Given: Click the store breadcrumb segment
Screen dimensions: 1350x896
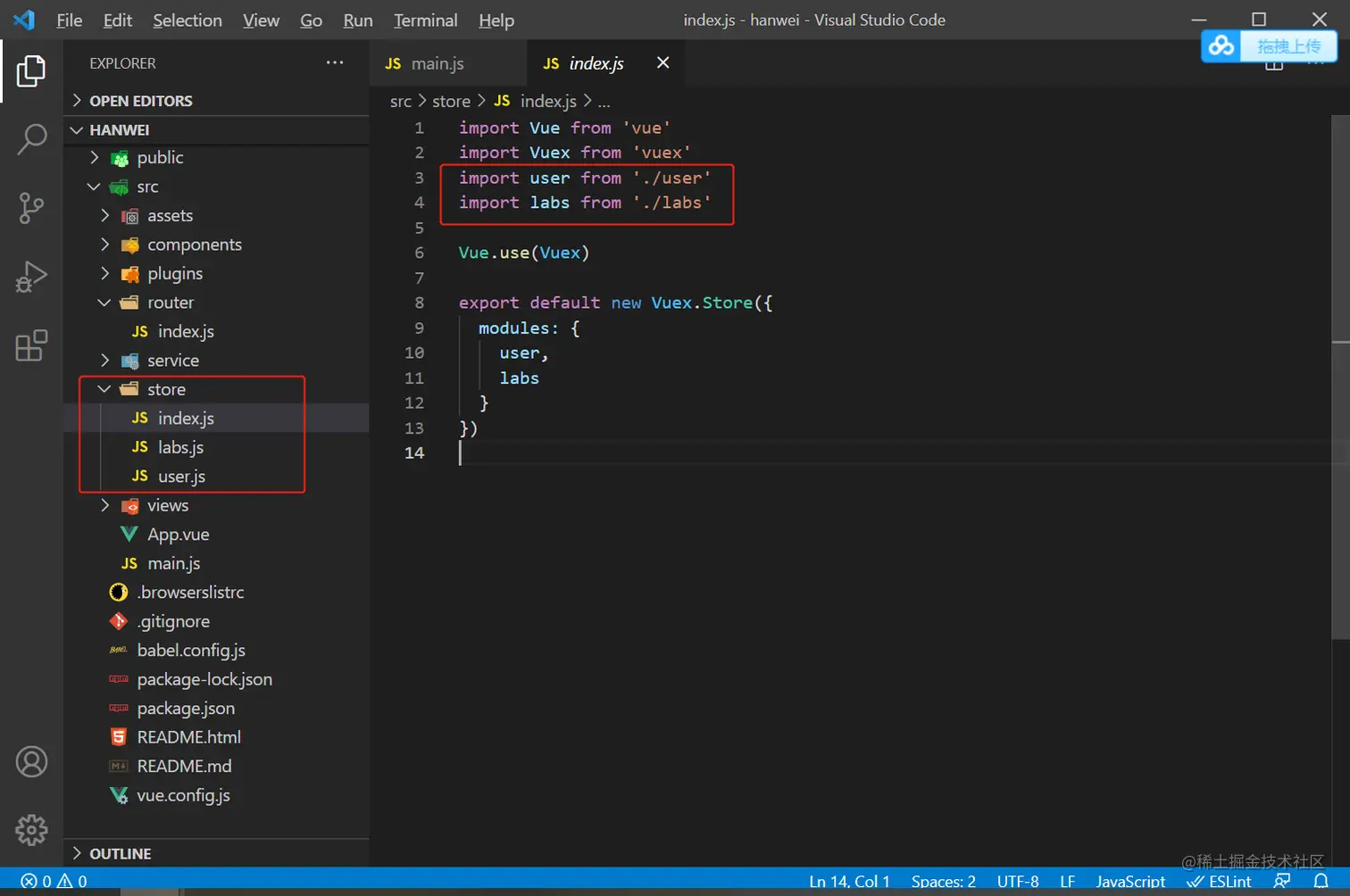Looking at the screenshot, I should [x=451, y=102].
